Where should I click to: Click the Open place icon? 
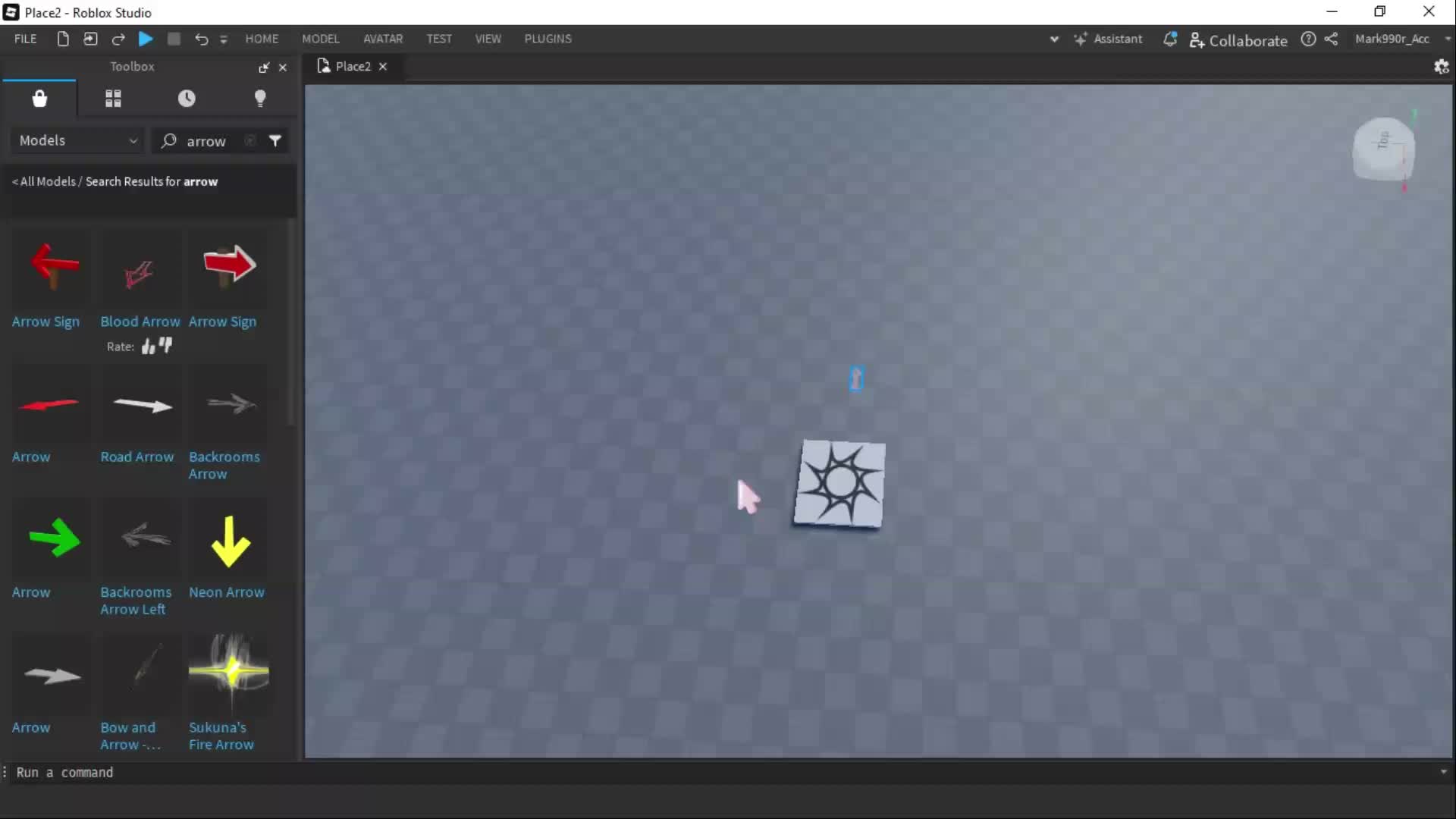90,39
